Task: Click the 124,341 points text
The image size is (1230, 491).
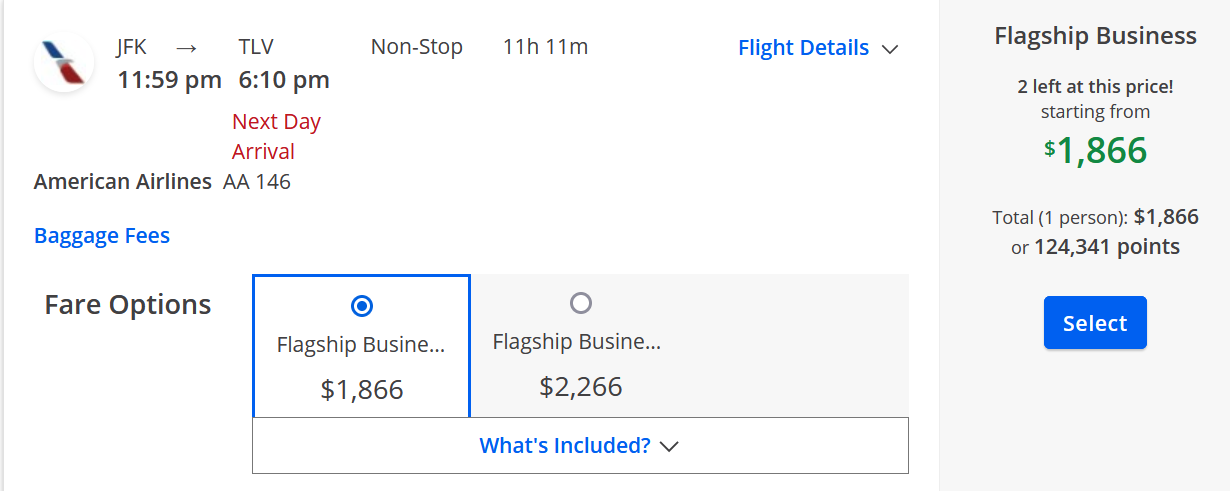Action: (x=1106, y=247)
